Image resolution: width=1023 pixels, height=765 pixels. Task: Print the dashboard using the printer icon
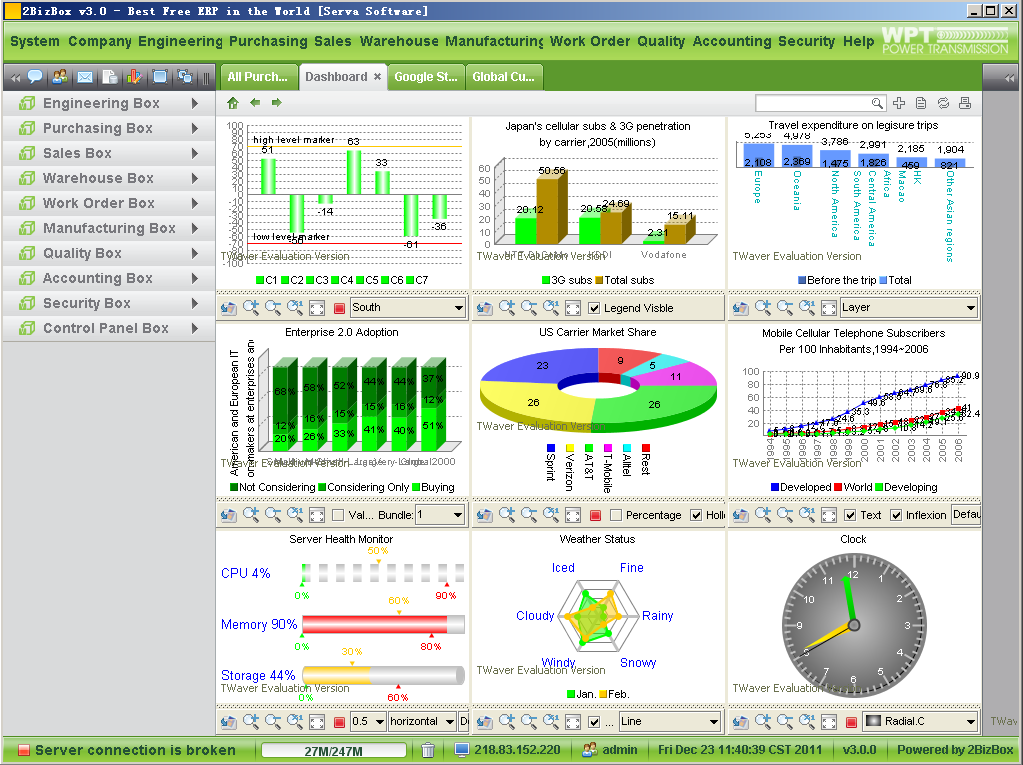coord(965,103)
